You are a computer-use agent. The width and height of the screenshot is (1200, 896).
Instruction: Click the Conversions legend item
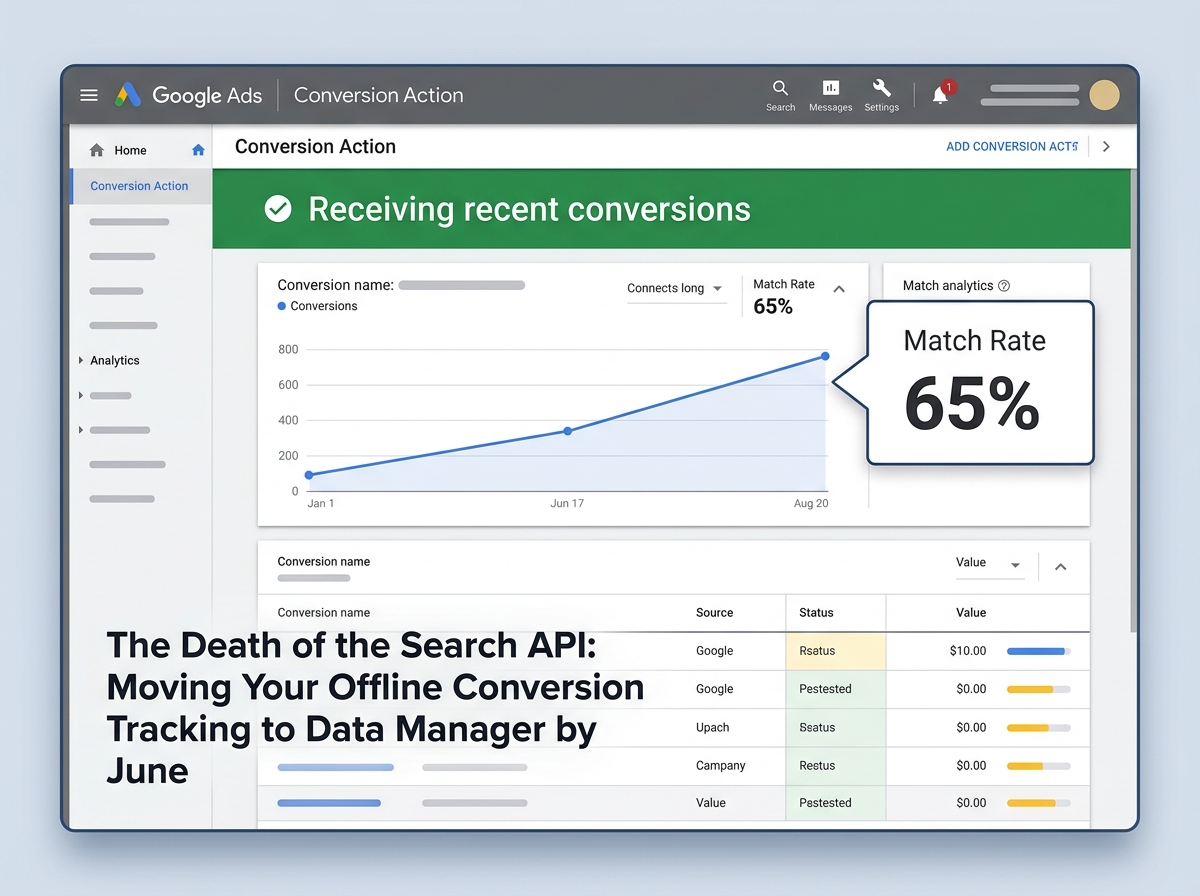317,306
